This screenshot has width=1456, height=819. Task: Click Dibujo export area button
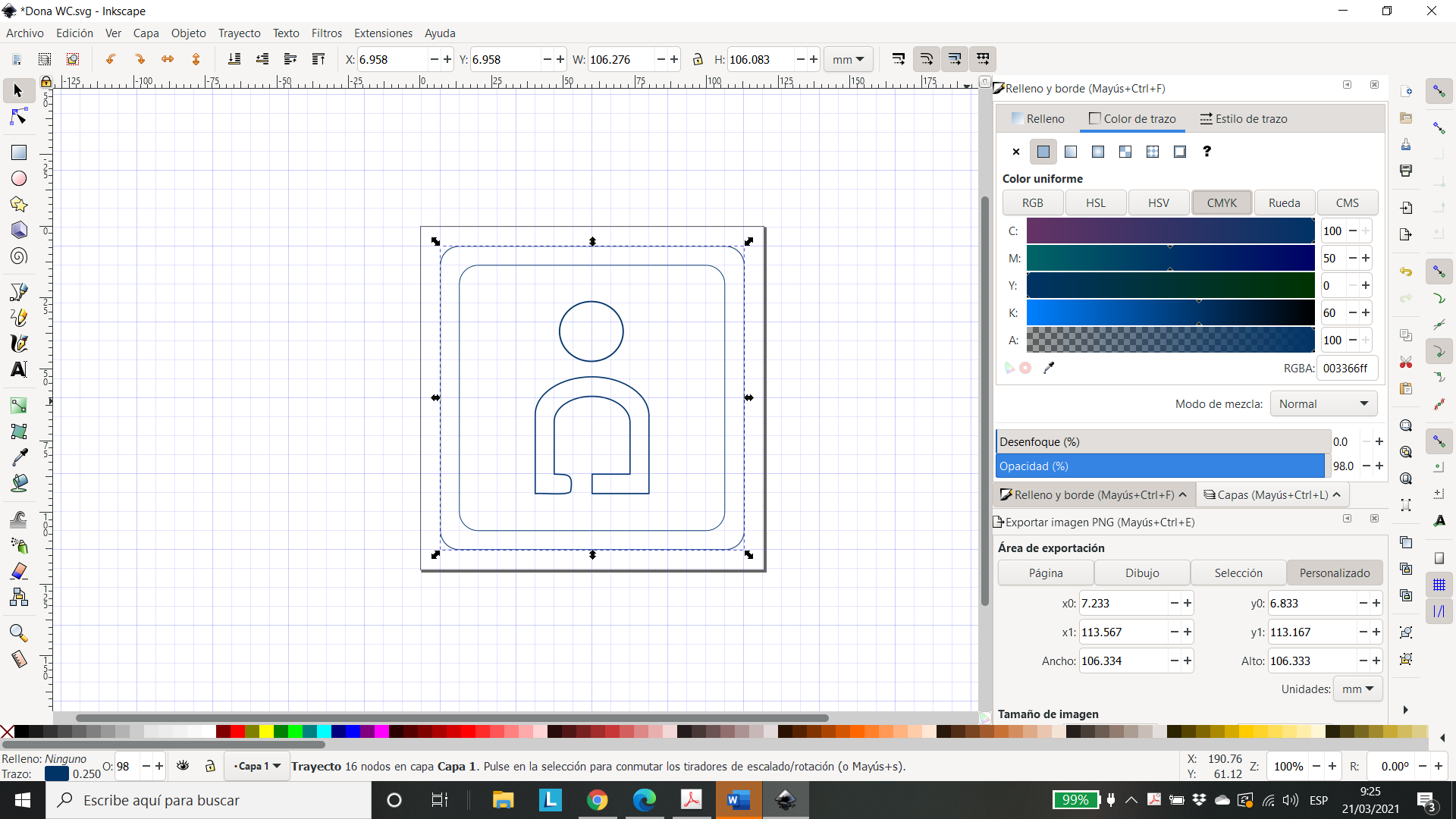coord(1141,573)
